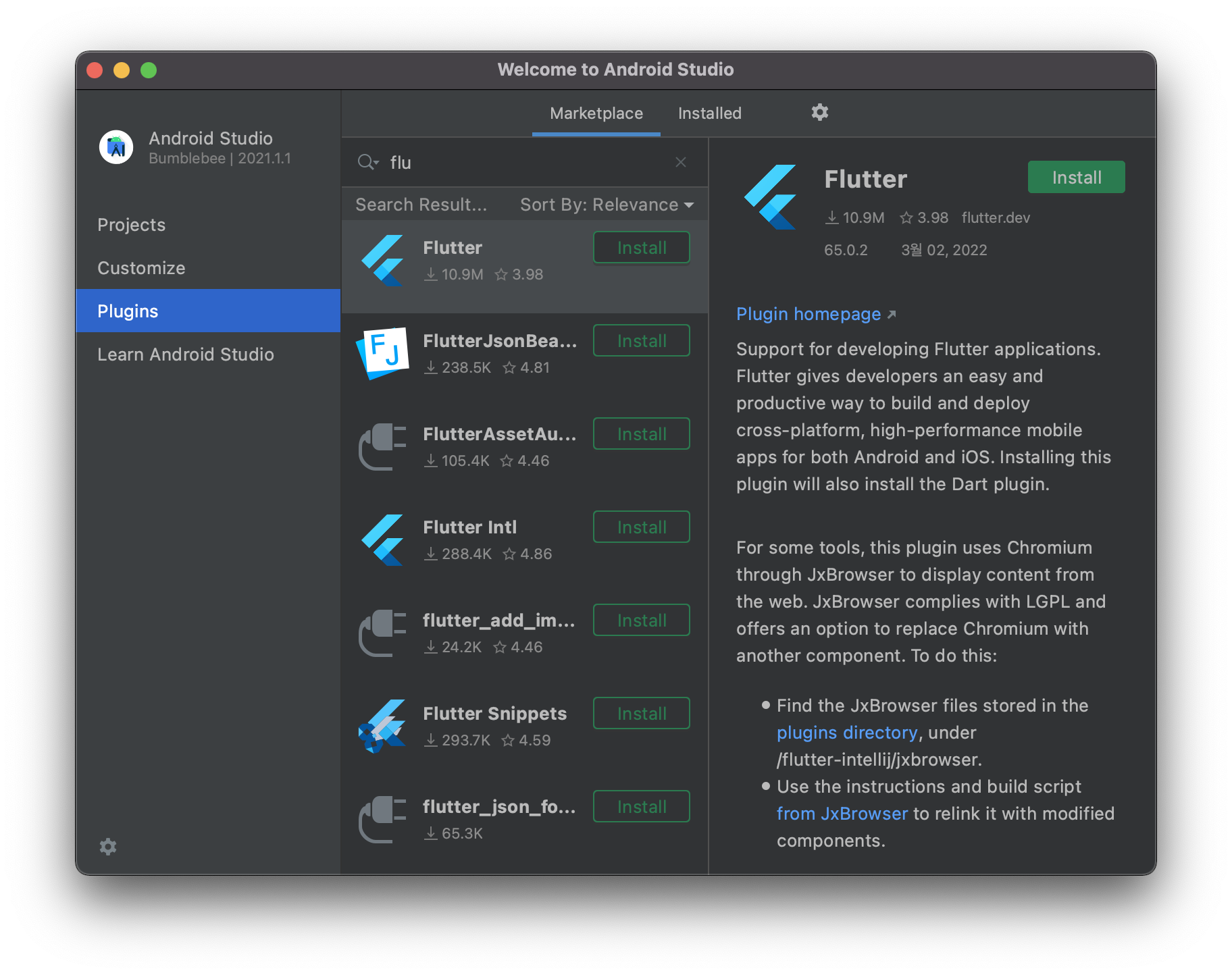
Task: Open the Plugin homepage link
Action: click(808, 314)
